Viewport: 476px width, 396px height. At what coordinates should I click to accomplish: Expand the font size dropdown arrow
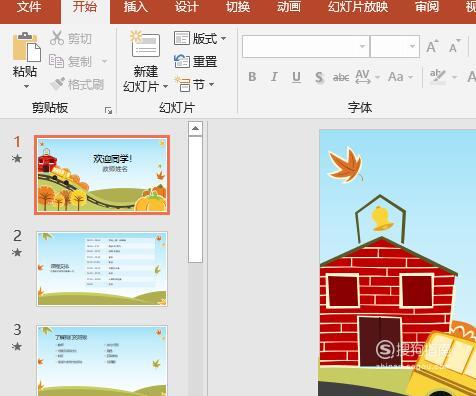pyautogui.click(x=412, y=46)
